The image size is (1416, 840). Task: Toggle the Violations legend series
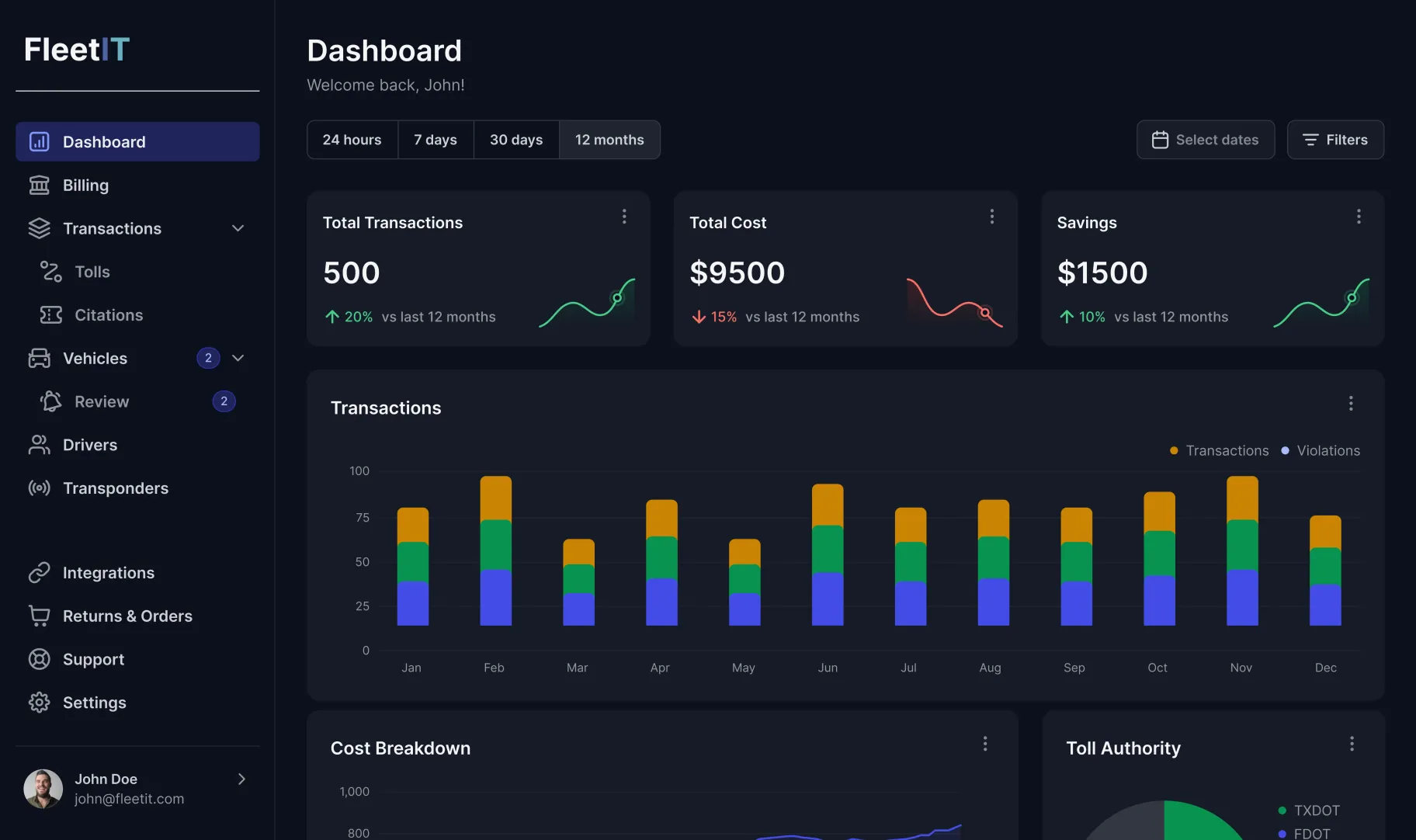[1320, 451]
